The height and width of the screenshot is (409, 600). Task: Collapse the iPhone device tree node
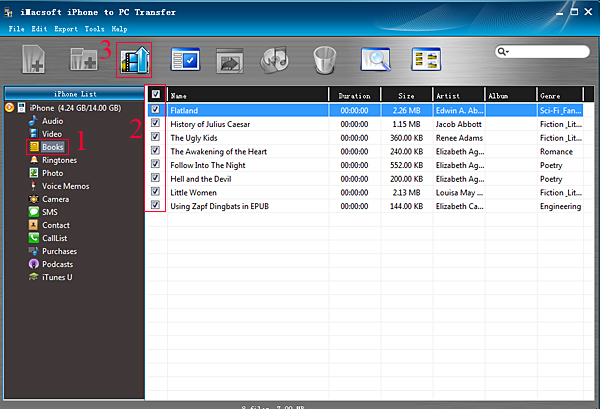click(x=10, y=108)
